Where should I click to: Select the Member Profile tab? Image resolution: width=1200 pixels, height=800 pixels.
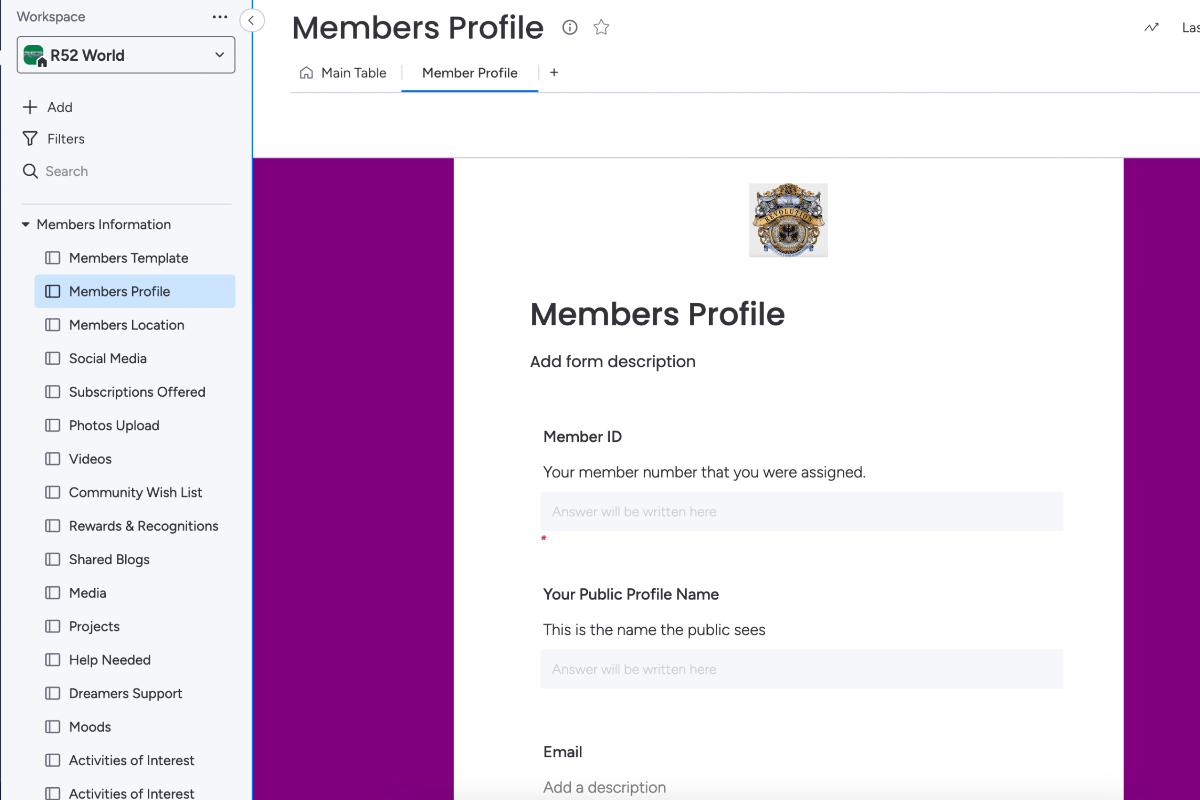tap(470, 73)
